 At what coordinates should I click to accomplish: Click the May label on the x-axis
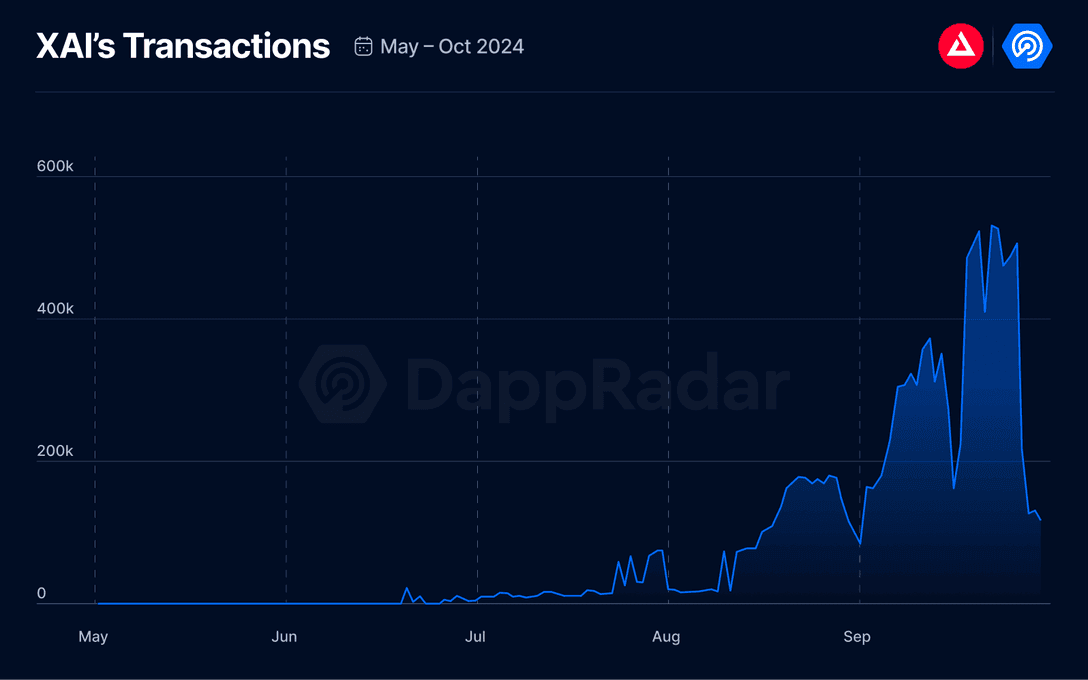coord(93,636)
